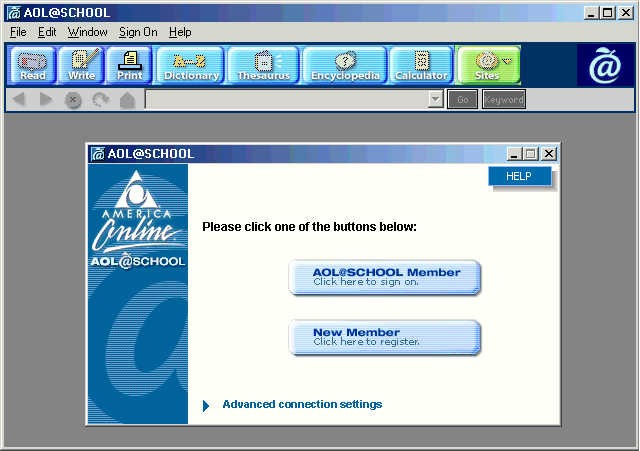Image resolution: width=640 pixels, height=451 pixels.
Task: Sign on as AOL@SCHOOL Member
Action: (384, 277)
